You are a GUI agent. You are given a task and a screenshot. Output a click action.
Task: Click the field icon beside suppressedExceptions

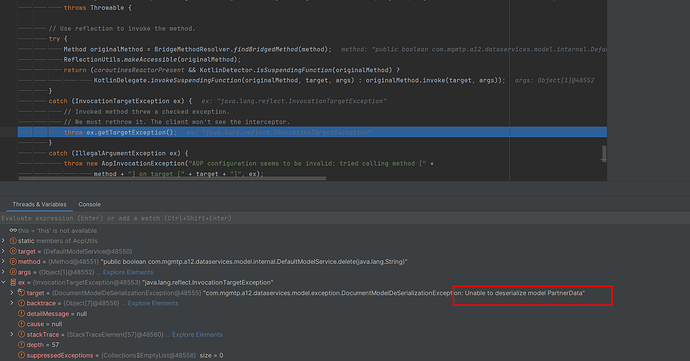coord(21,355)
